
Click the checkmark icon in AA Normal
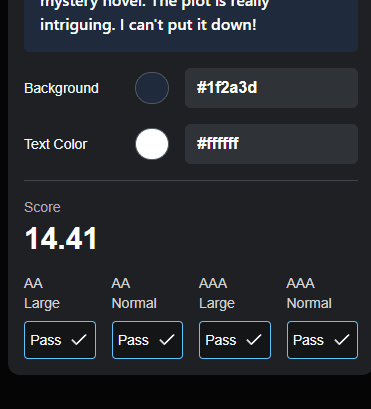pos(167,340)
